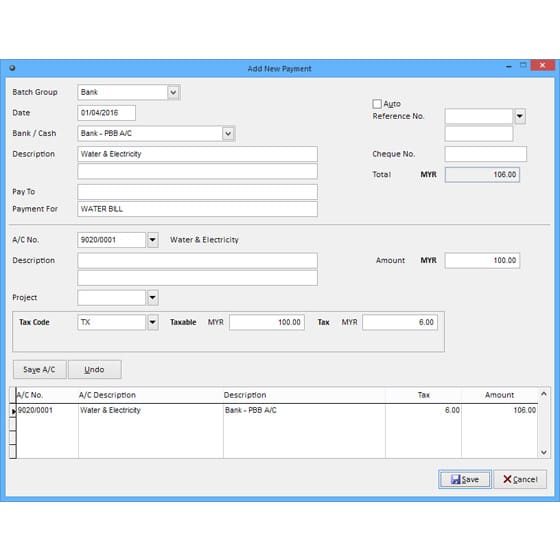The image size is (560, 560).
Task: Expand the A/C No. dropdown
Action: click(152, 240)
